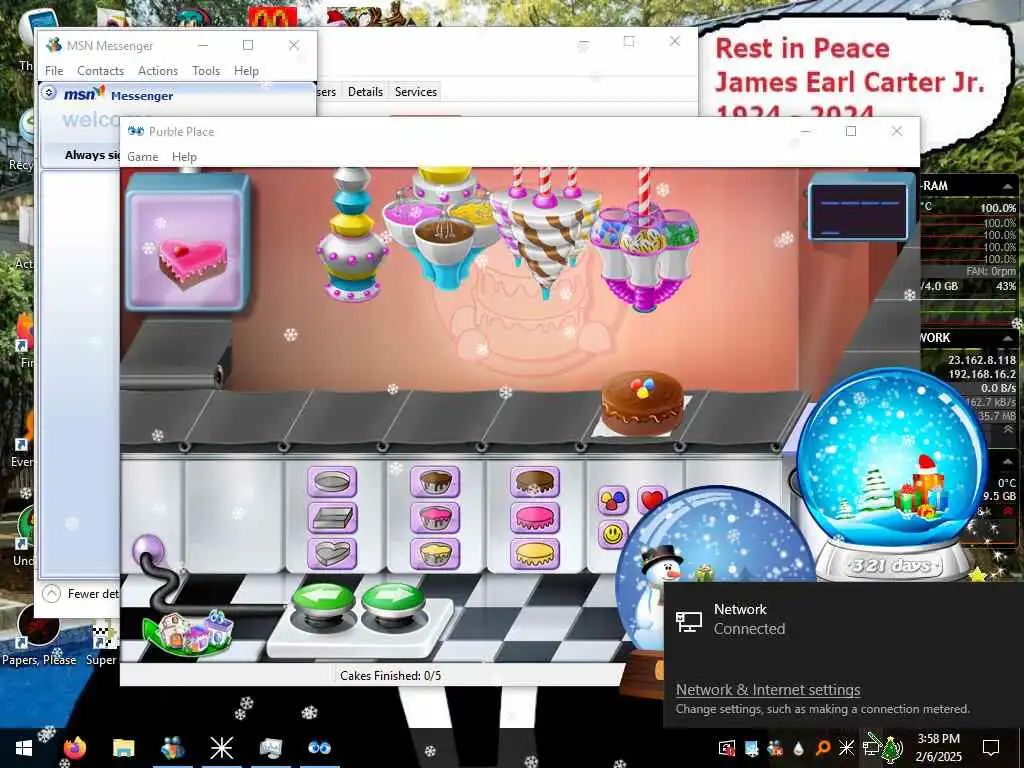The image size is (1024, 768).
Task: Click the Cakes Finished status text
Action: (391, 675)
